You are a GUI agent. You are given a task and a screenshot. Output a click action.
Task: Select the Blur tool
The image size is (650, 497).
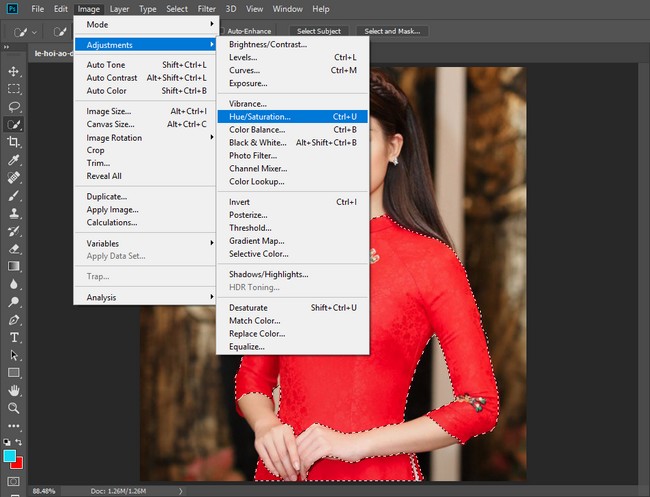tap(14, 284)
